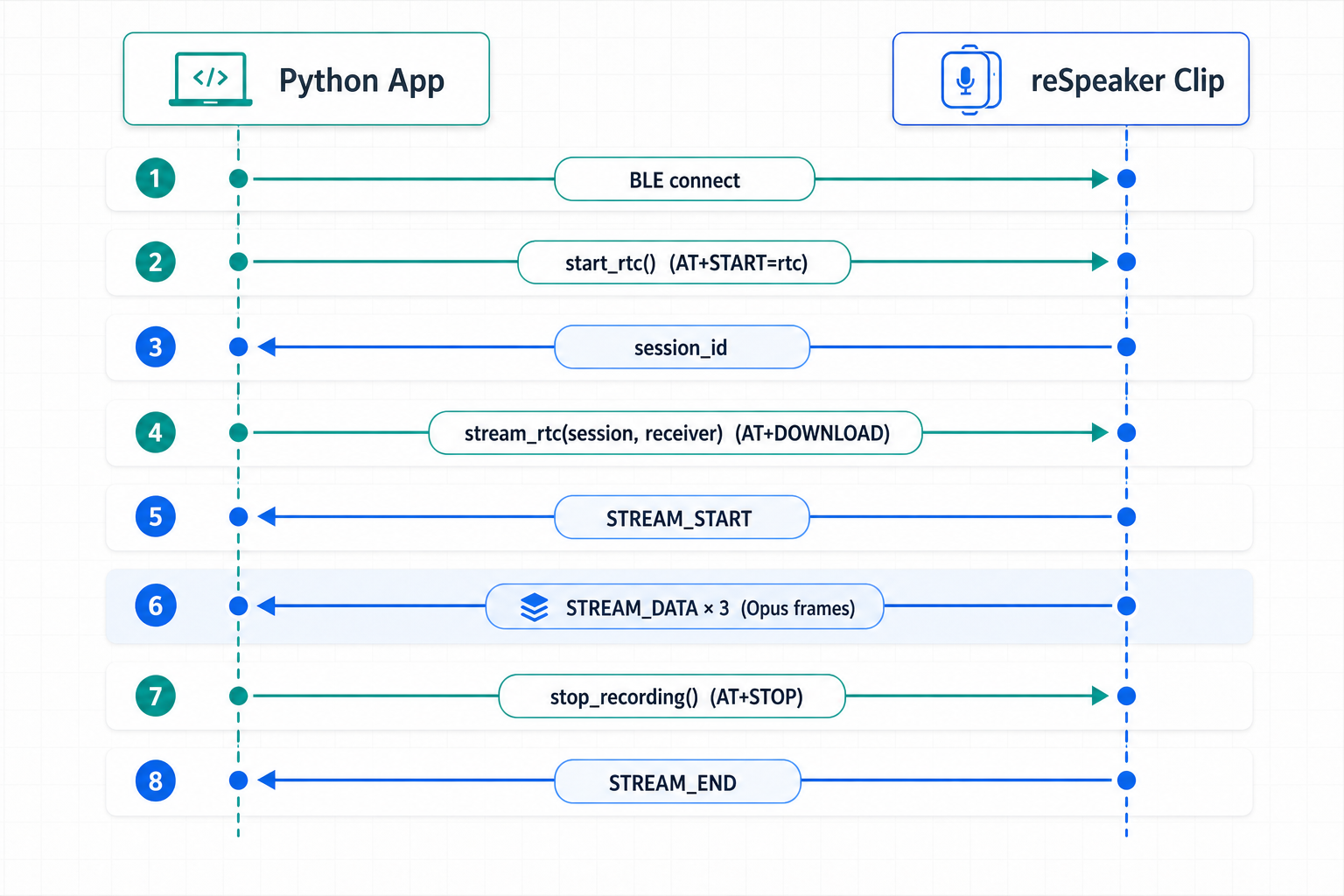
Task: Click step number 8 circle
Action: point(156,780)
